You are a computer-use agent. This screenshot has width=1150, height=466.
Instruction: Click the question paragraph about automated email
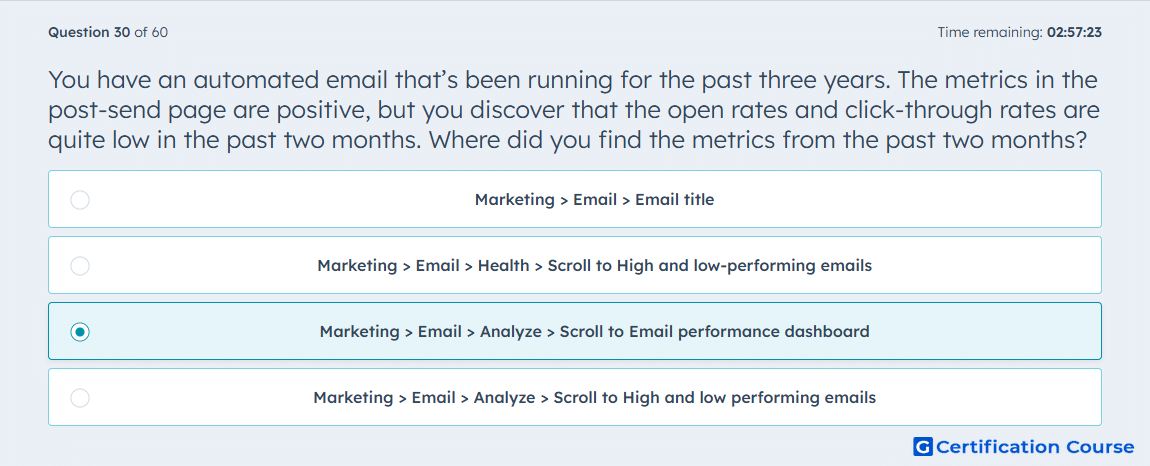[x=574, y=109]
